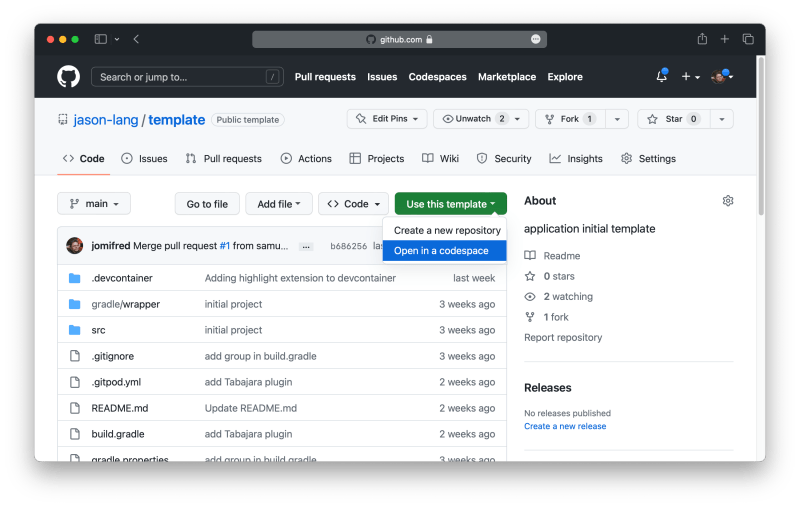Switch to the Projects tab
The width and height of the screenshot is (800, 507).
(377, 159)
